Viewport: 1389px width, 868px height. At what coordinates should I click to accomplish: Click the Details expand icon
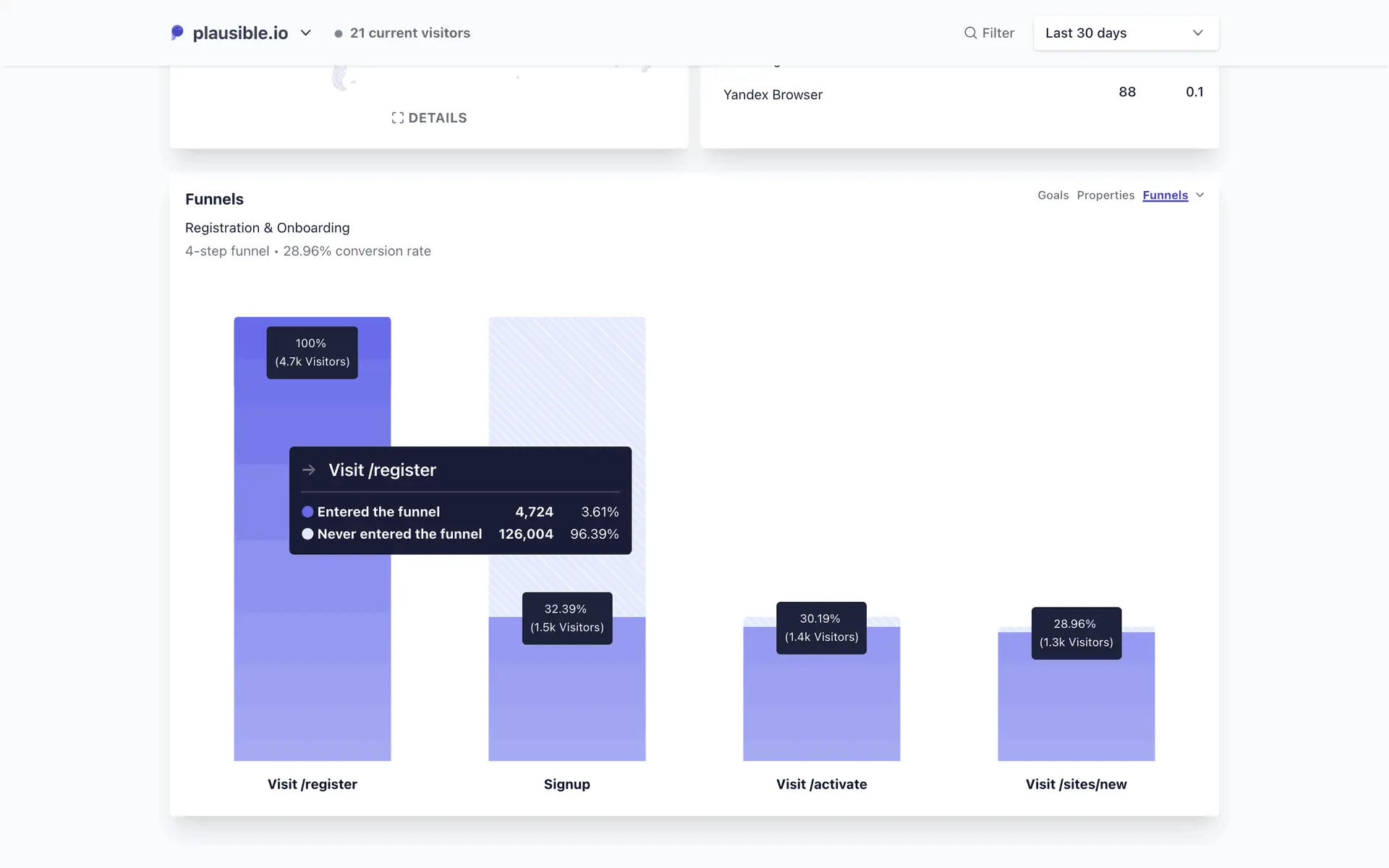tap(398, 118)
